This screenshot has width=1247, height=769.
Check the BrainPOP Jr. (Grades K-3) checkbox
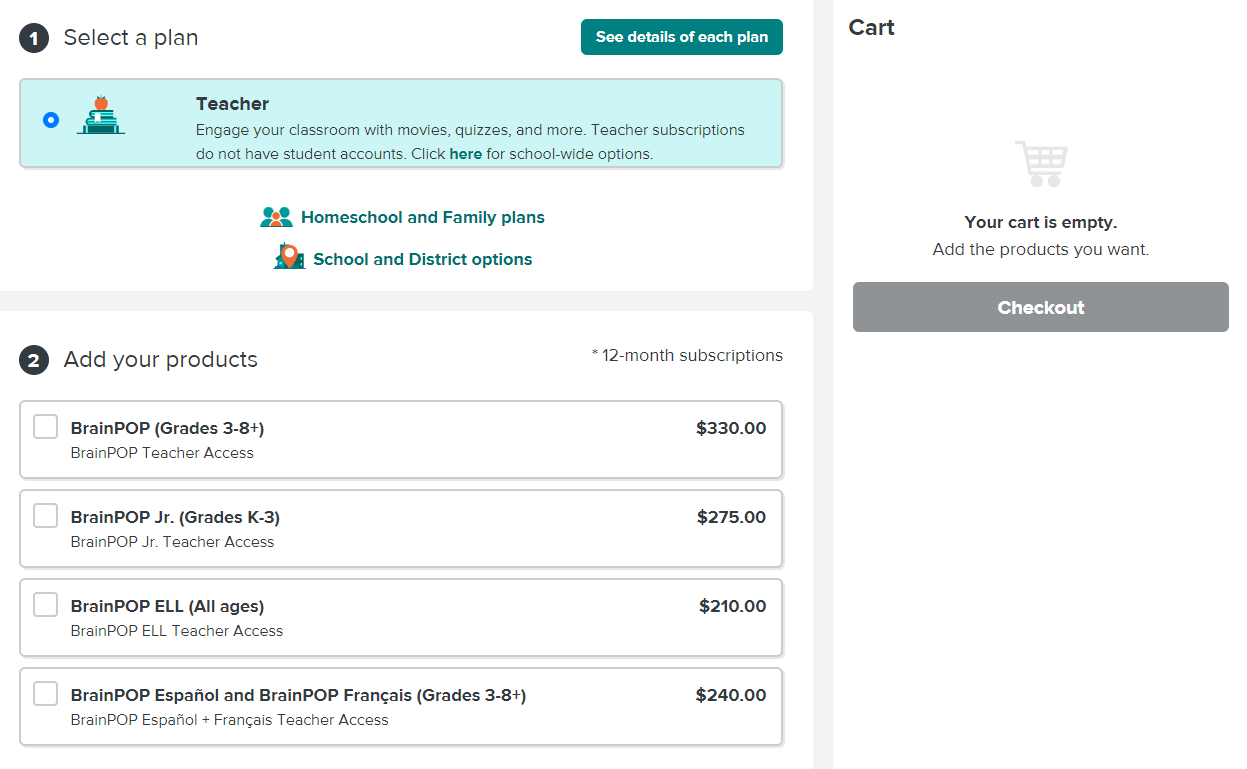pos(45,516)
